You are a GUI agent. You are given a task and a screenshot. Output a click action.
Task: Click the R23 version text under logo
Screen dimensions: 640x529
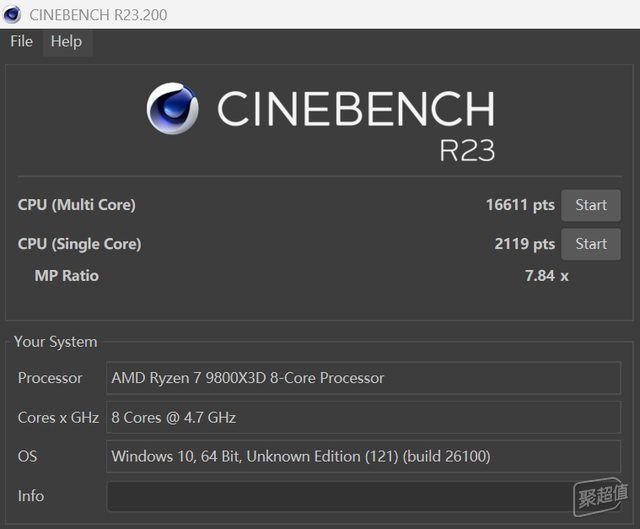pyautogui.click(x=467, y=151)
